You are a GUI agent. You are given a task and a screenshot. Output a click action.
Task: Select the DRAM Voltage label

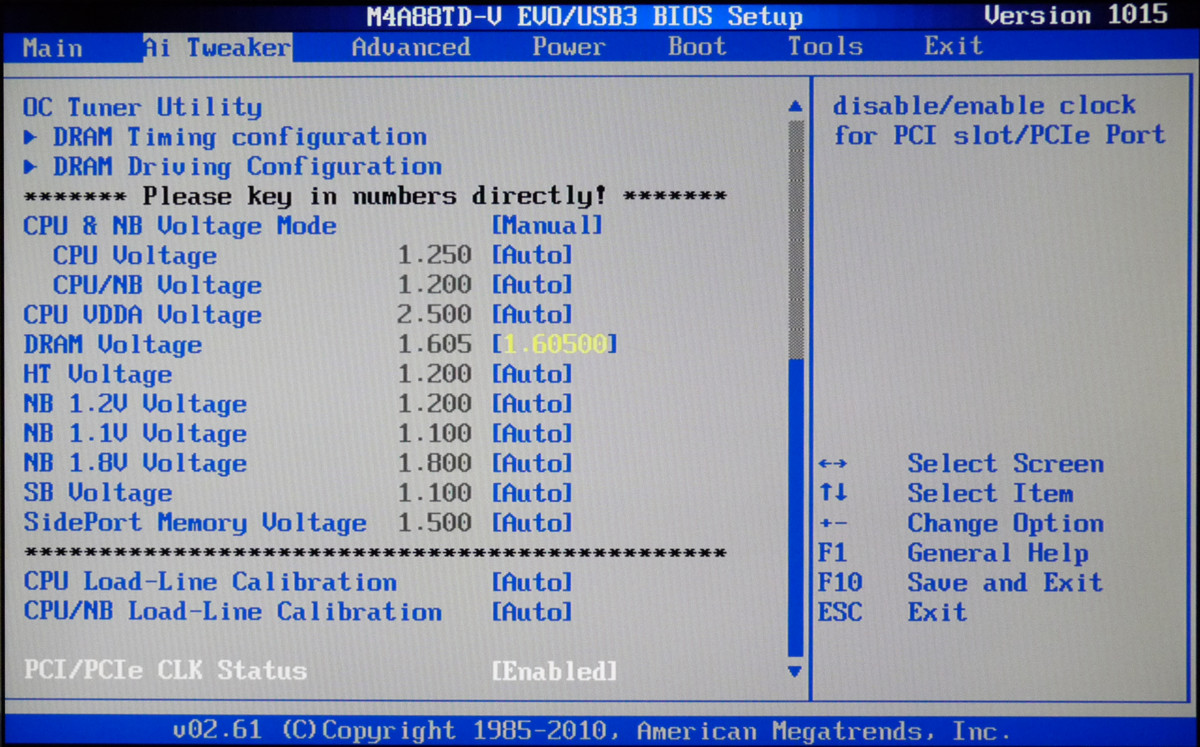[112, 345]
